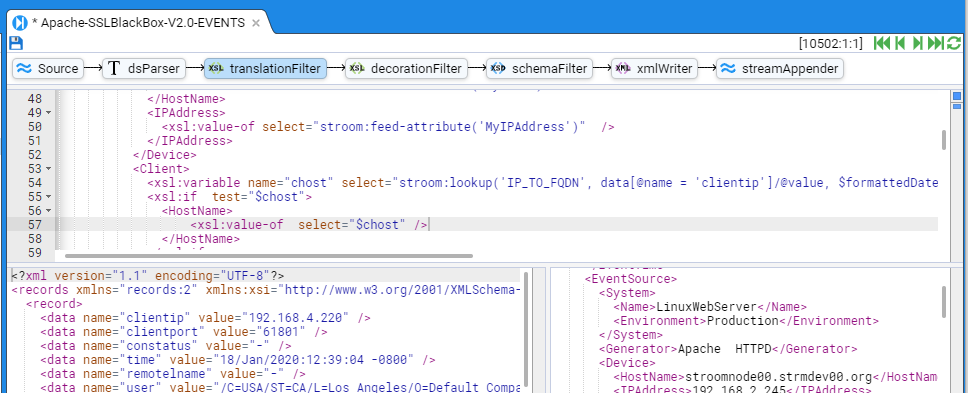Collapse the xsl:if fold on line 55

(48, 197)
